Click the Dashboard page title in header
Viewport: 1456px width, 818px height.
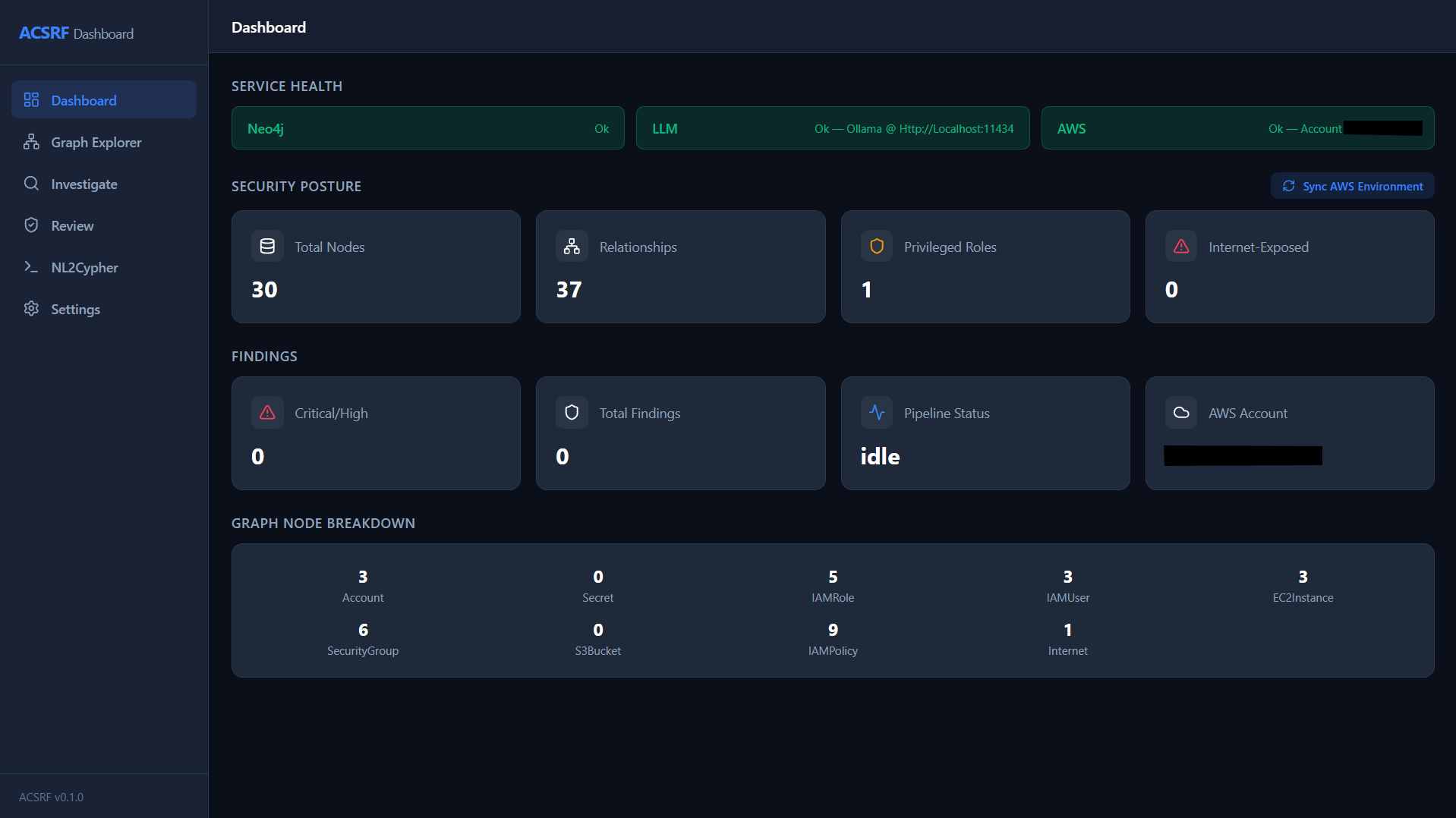click(x=269, y=27)
